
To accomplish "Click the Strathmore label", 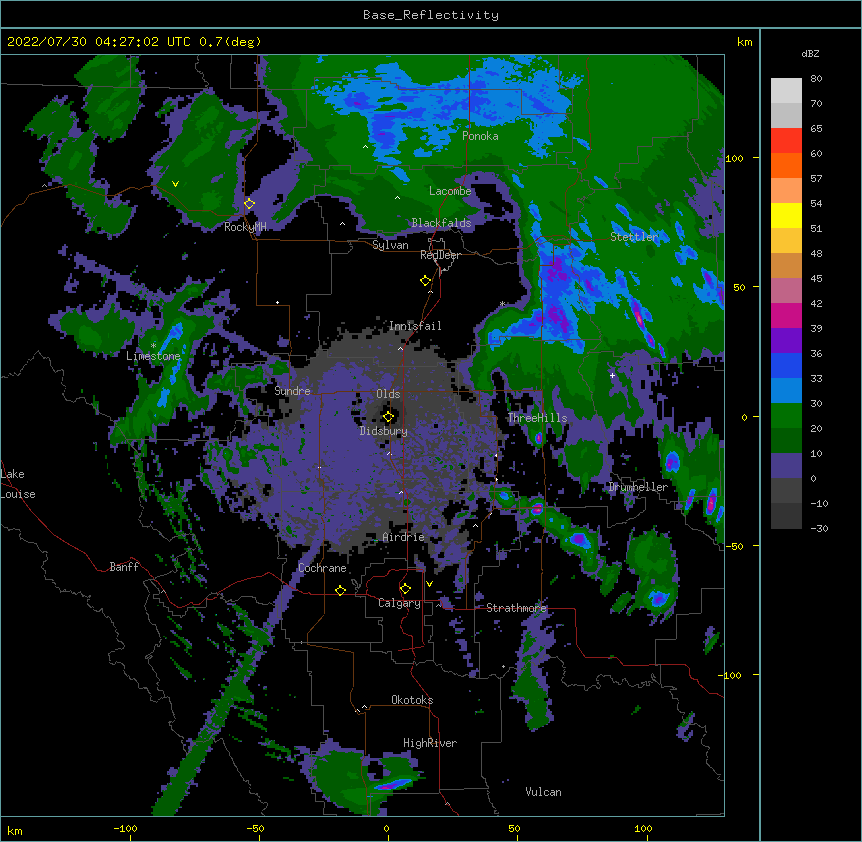I will pyautogui.click(x=516, y=608).
